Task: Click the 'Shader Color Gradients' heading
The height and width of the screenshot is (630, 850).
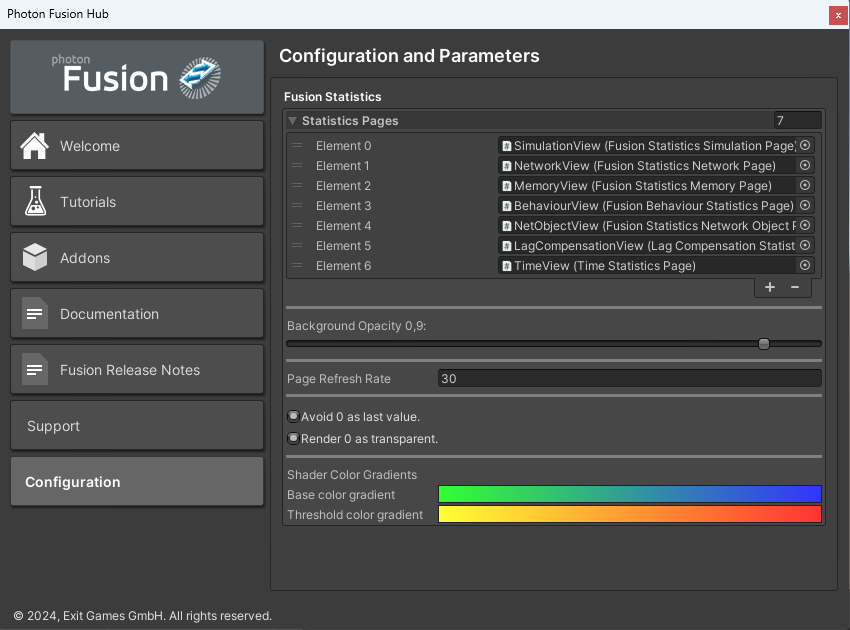Action: coord(352,475)
